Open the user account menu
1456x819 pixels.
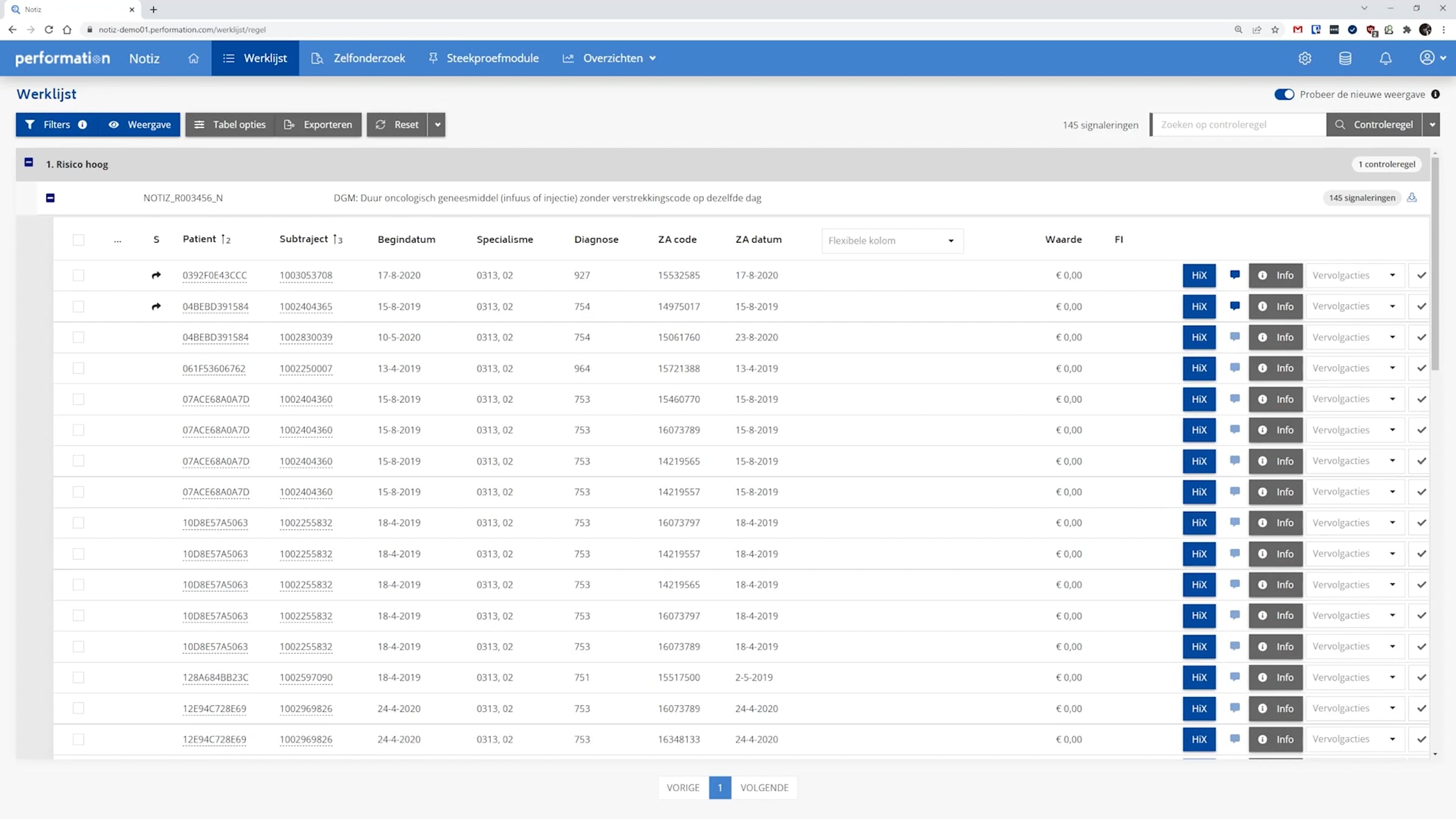pyautogui.click(x=1432, y=58)
